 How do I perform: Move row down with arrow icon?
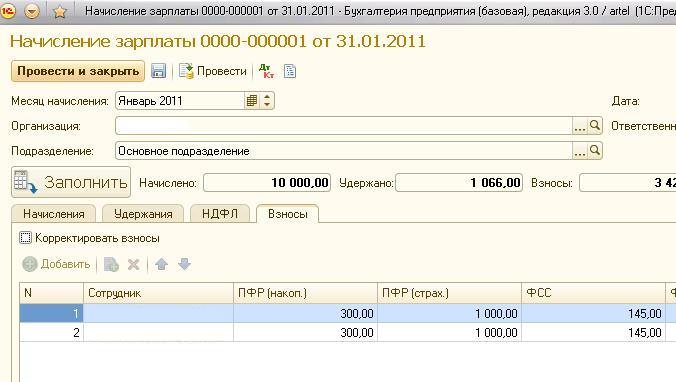(184, 264)
